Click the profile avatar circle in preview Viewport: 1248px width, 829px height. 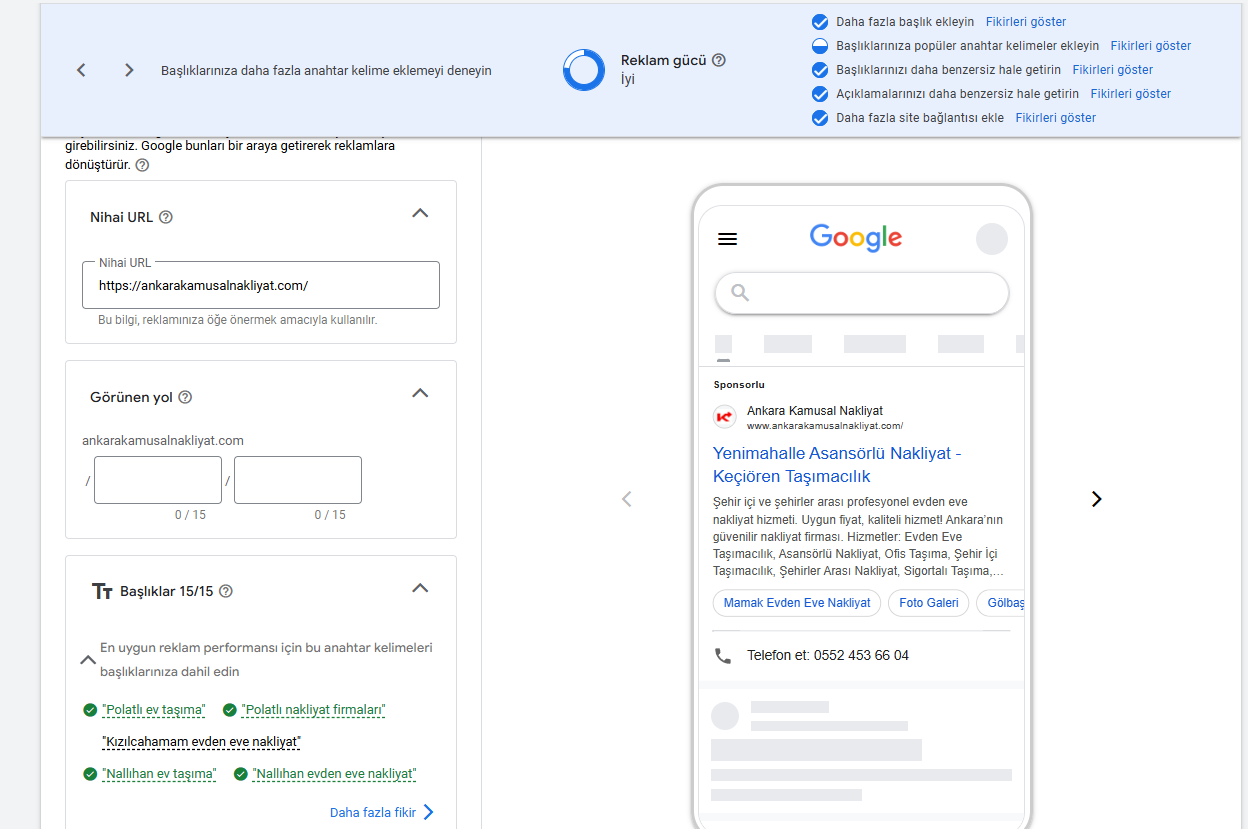[x=992, y=239]
